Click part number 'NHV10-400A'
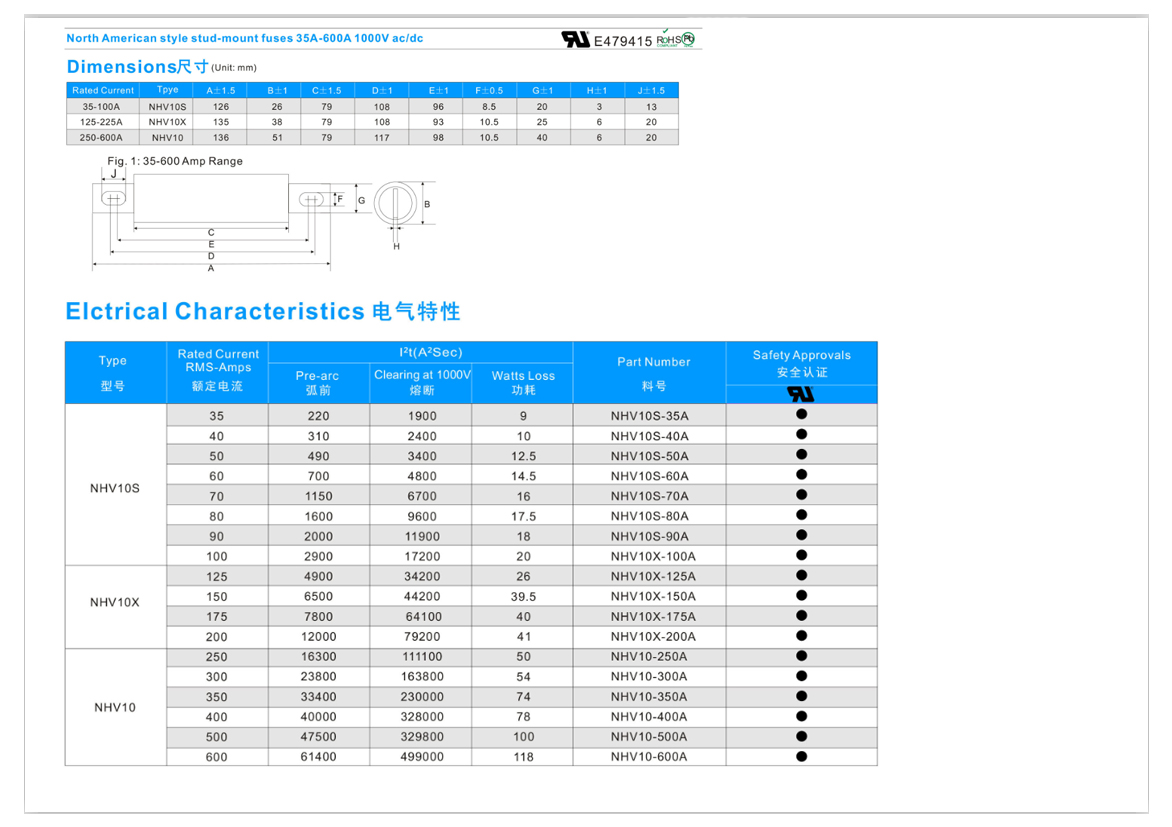 649,716
